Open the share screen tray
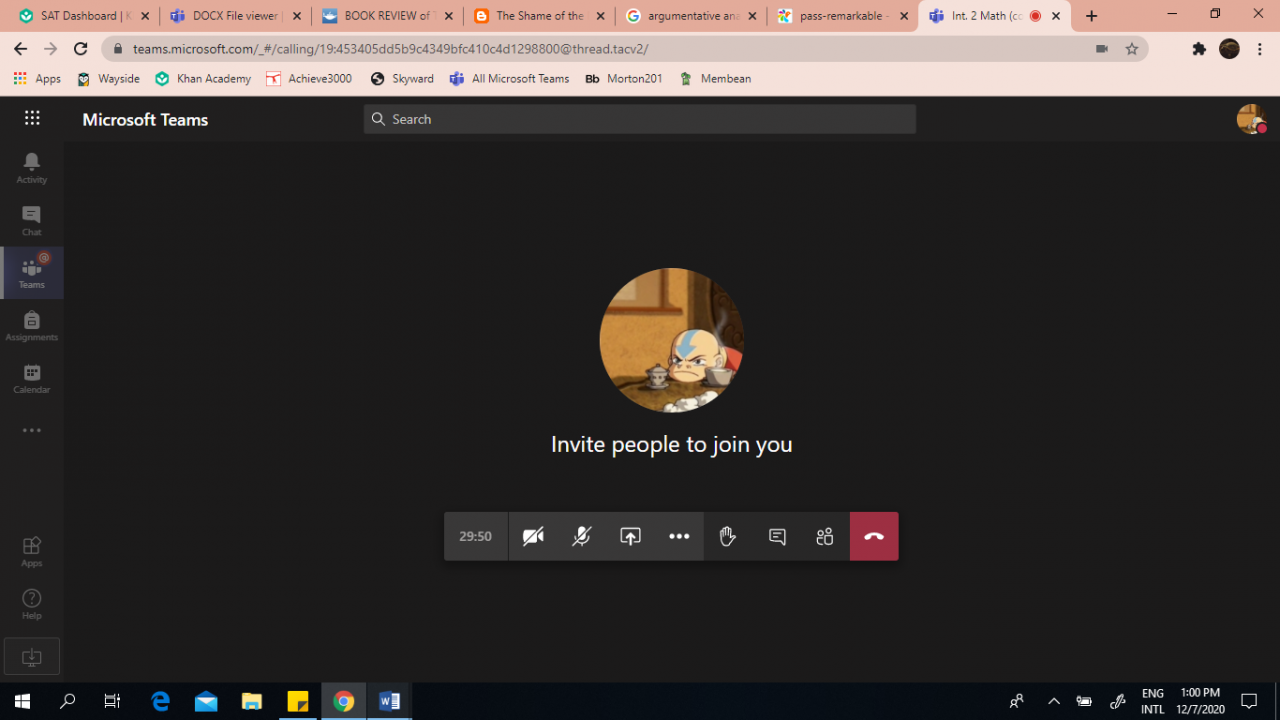 (630, 537)
